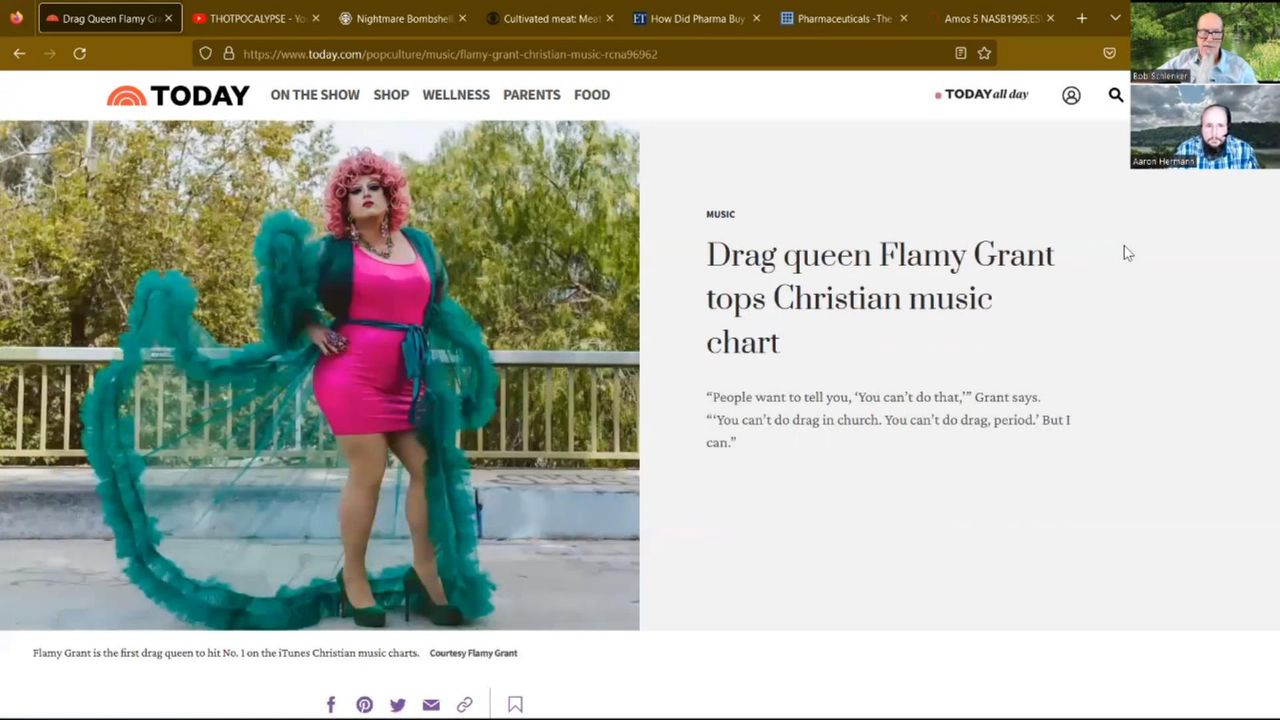Save article with bookmark flag icon
Image resolution: width=1280 pixels, height=720 pixels.
[x=515, y=705]
